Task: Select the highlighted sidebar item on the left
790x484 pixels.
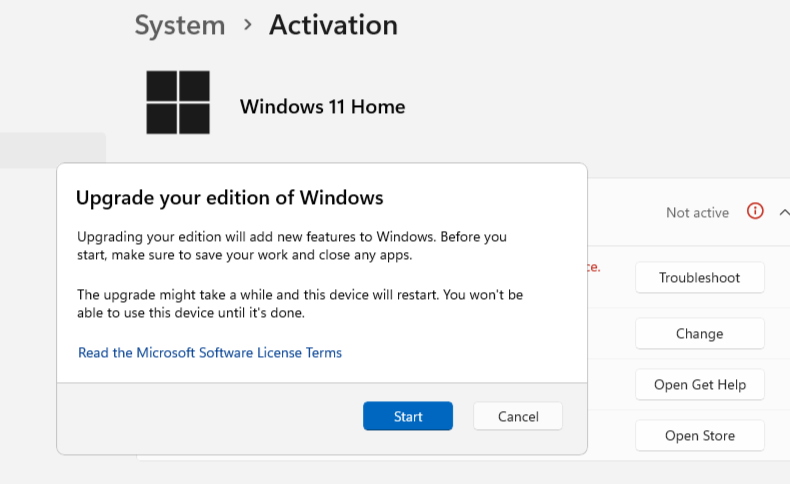Action: (x=52, y=150)
